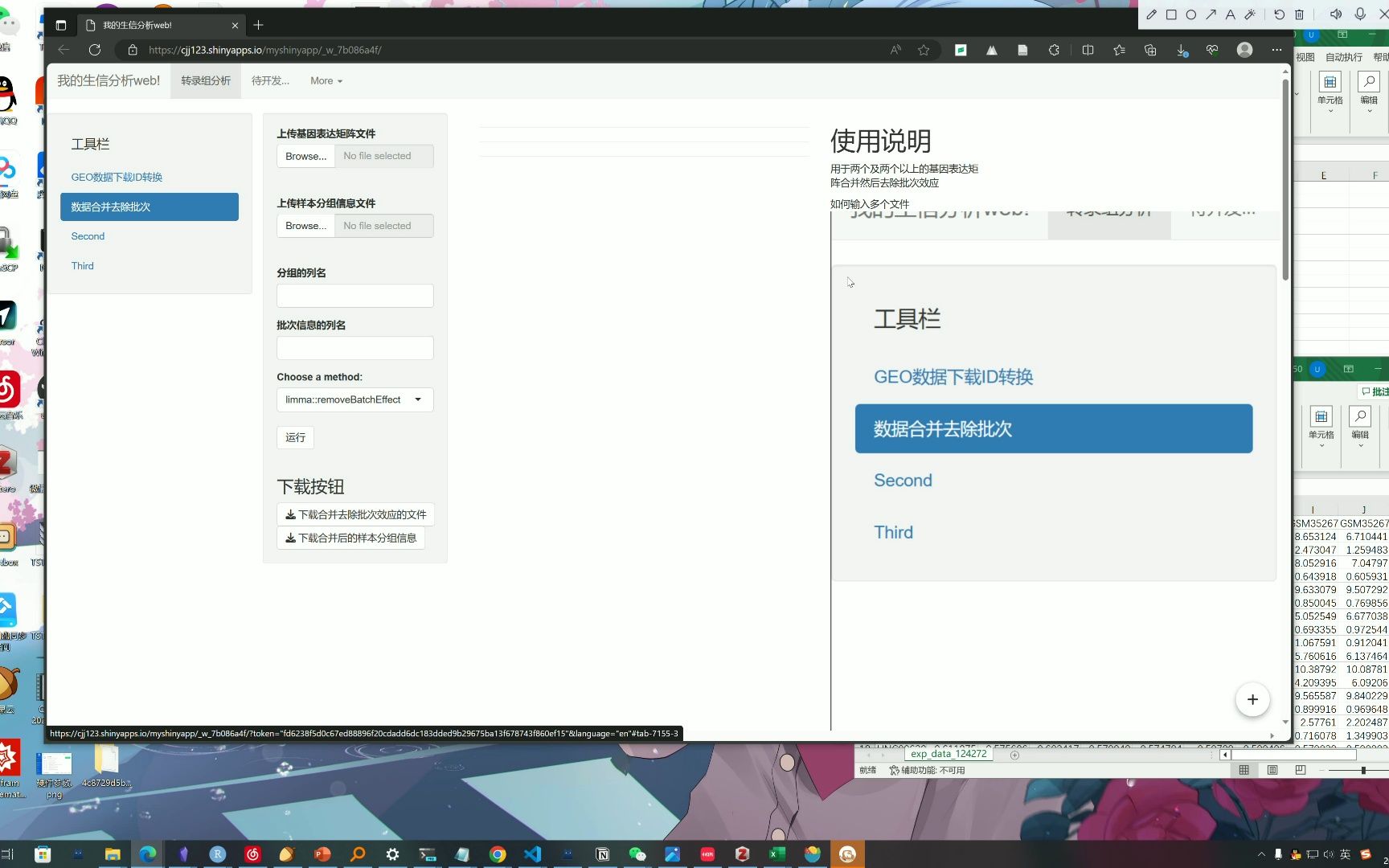This screenshot has width=1389, height=868.
Task: Open a new browser tab
Action: [x=258, y=25]
